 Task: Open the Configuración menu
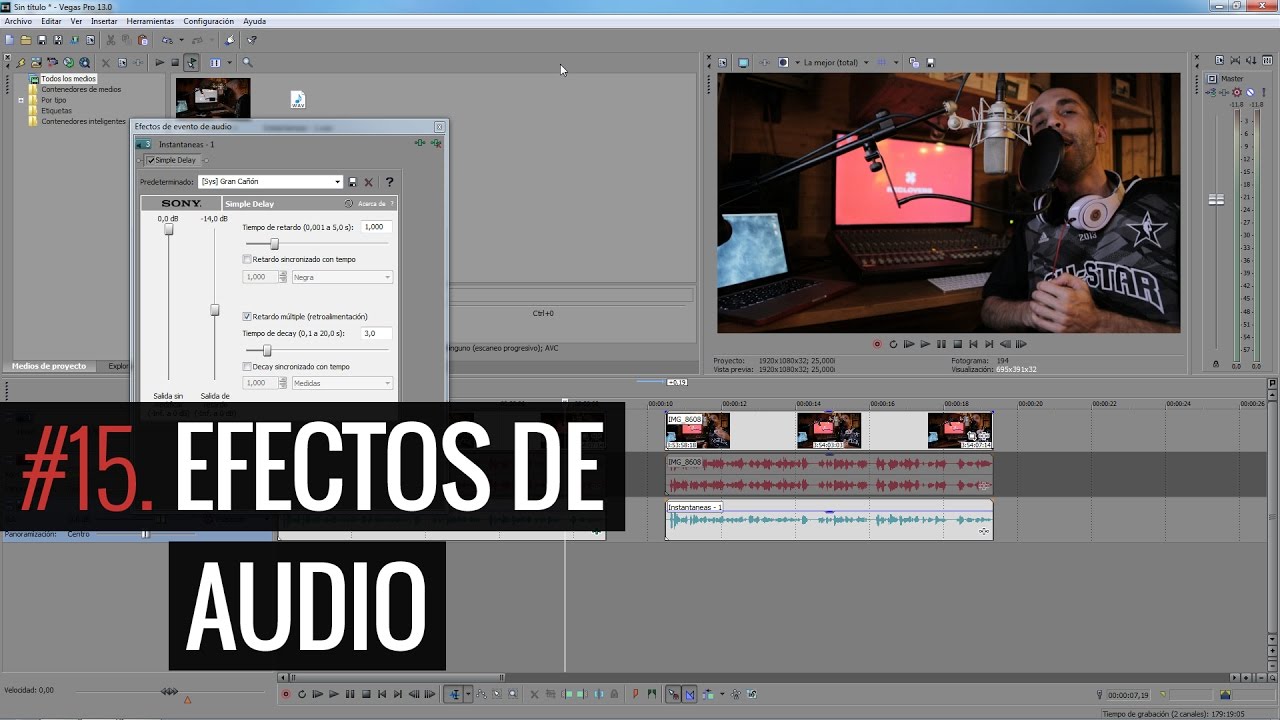(x=208, y=21)
